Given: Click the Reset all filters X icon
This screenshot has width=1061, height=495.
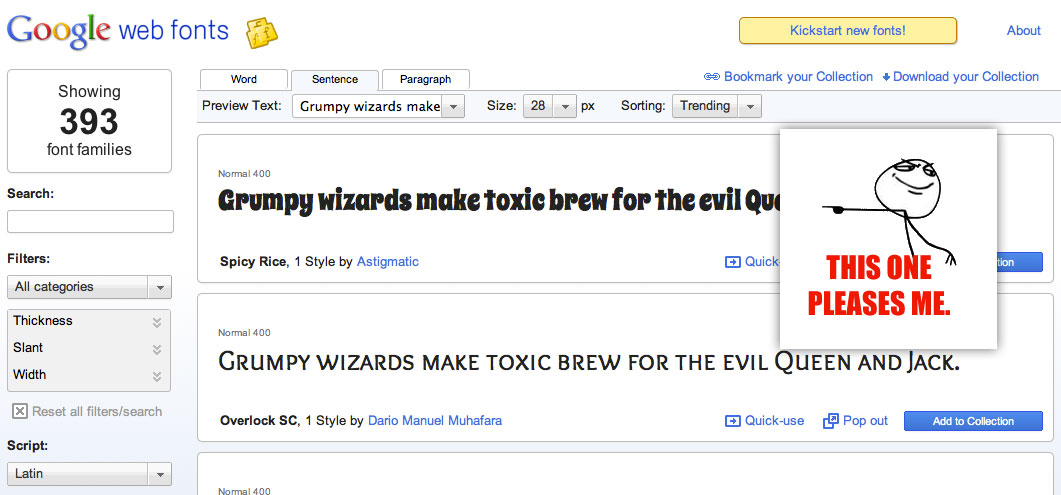Looking at the screenshot, I should [x=20, y=411].
